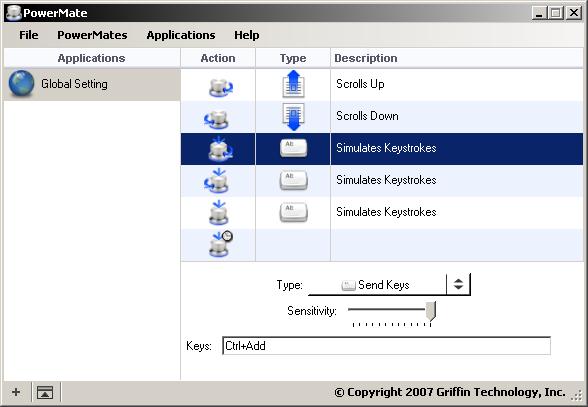Open the File menu
The height and width of the screenshot is (407, 588).
pos(28,35)
